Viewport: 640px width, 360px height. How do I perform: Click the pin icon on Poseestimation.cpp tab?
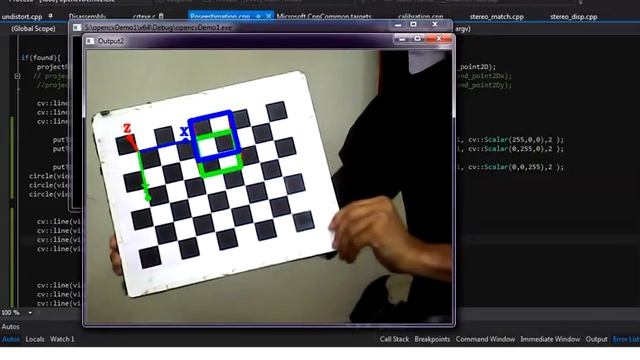pos(258,17)
